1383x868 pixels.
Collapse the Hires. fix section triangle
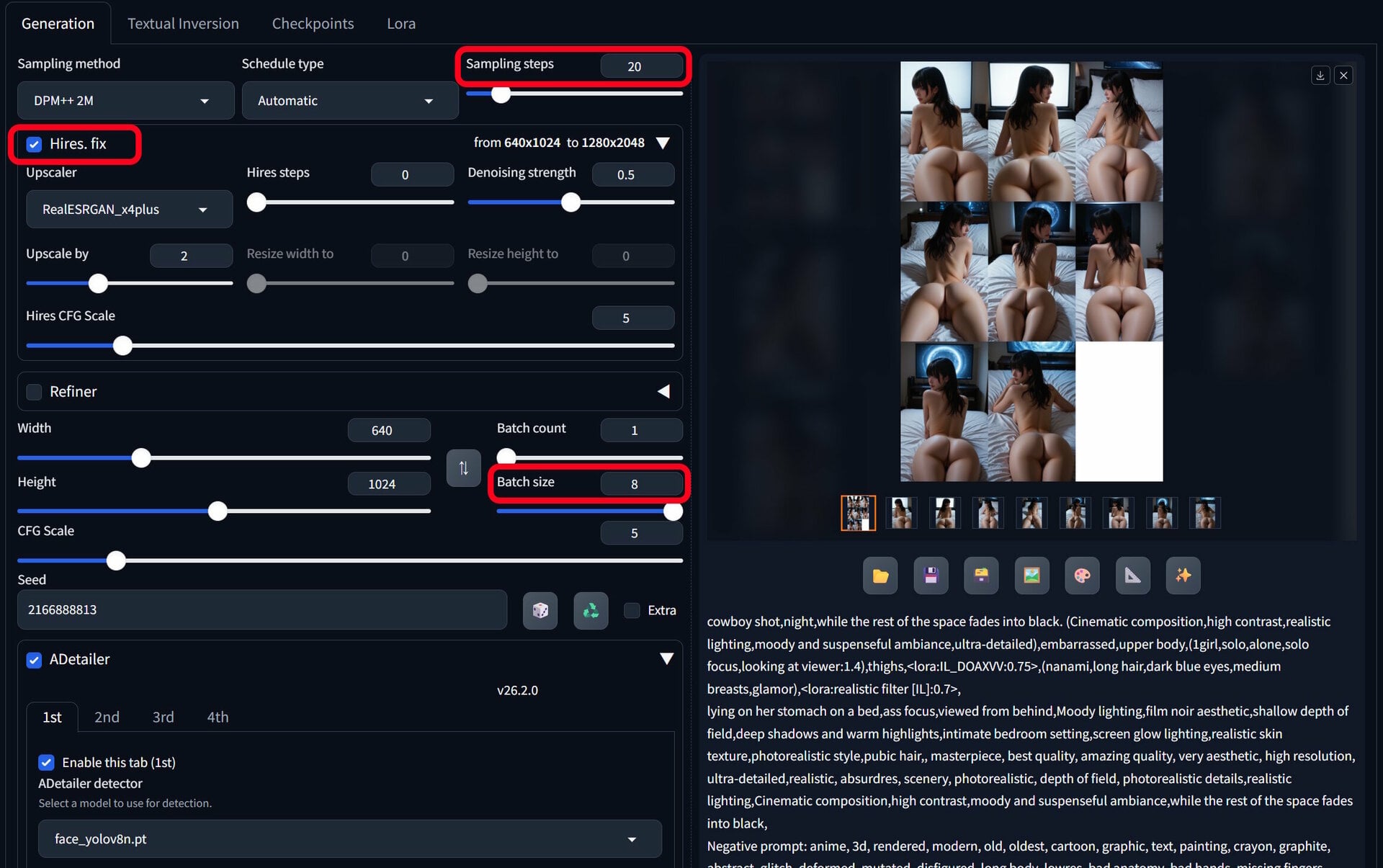click(663, 143)
